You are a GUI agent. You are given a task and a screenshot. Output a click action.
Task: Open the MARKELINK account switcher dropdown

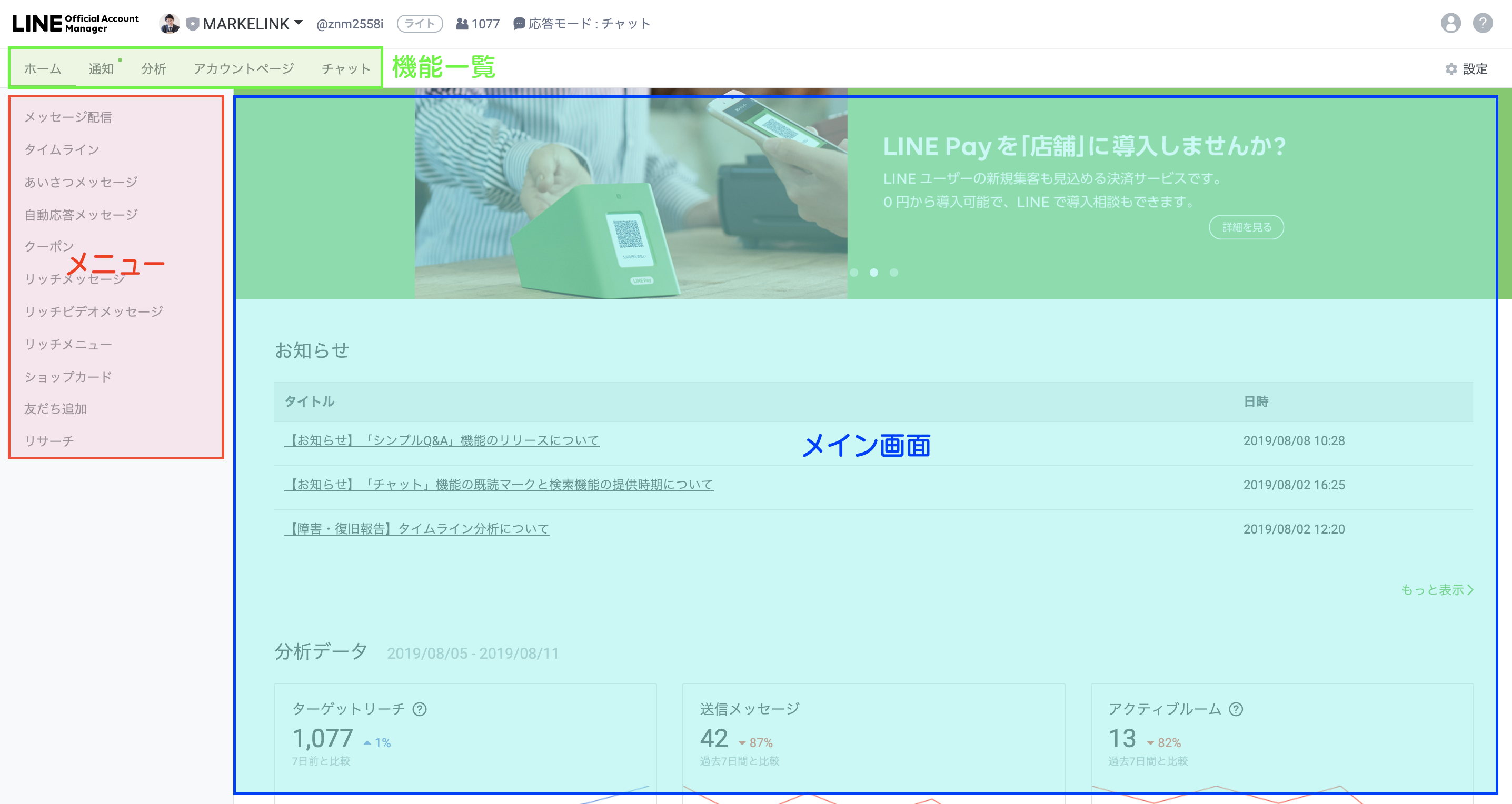point(298,23)
